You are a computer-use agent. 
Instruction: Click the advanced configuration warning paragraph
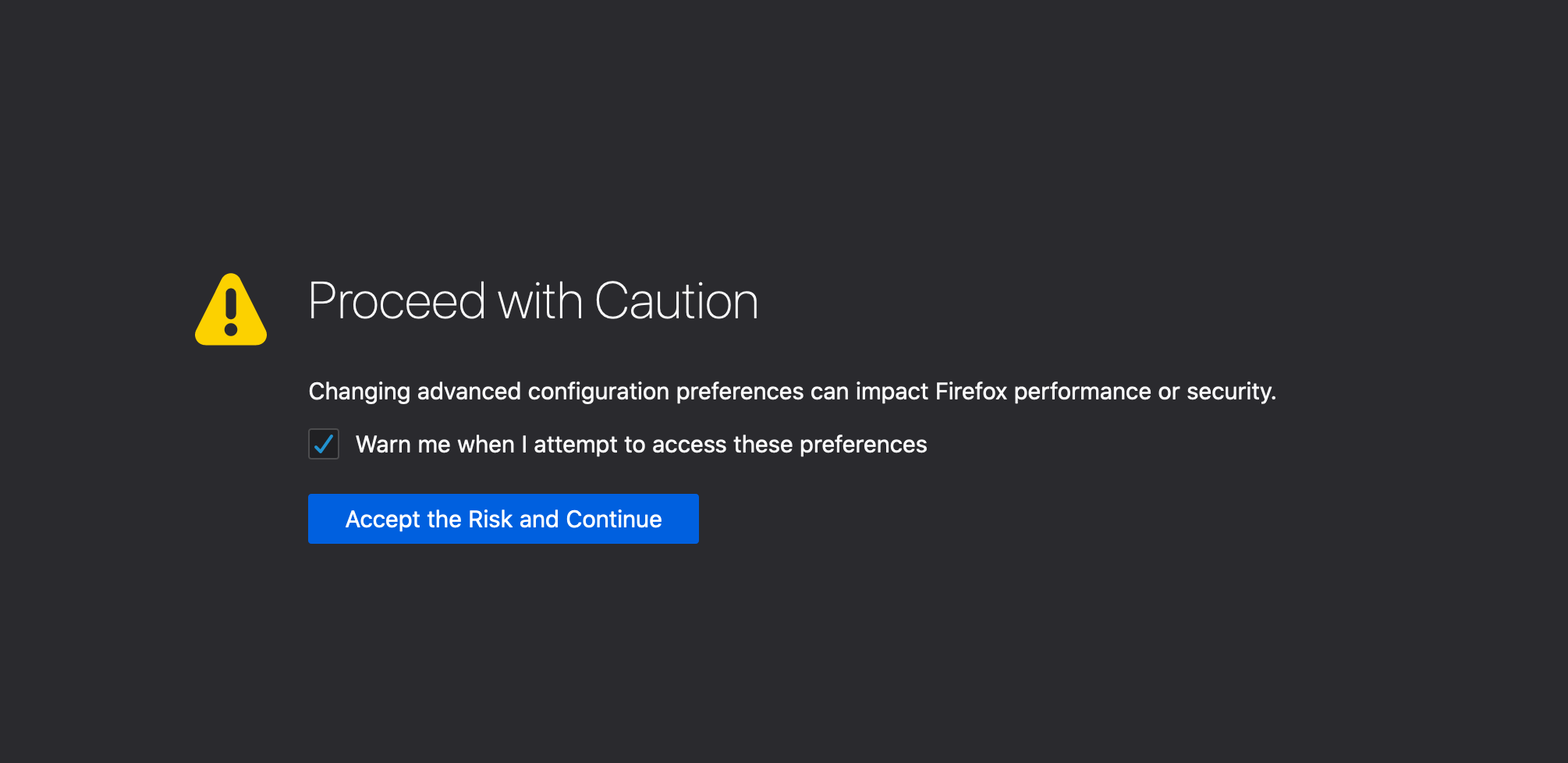pos(793,392)
